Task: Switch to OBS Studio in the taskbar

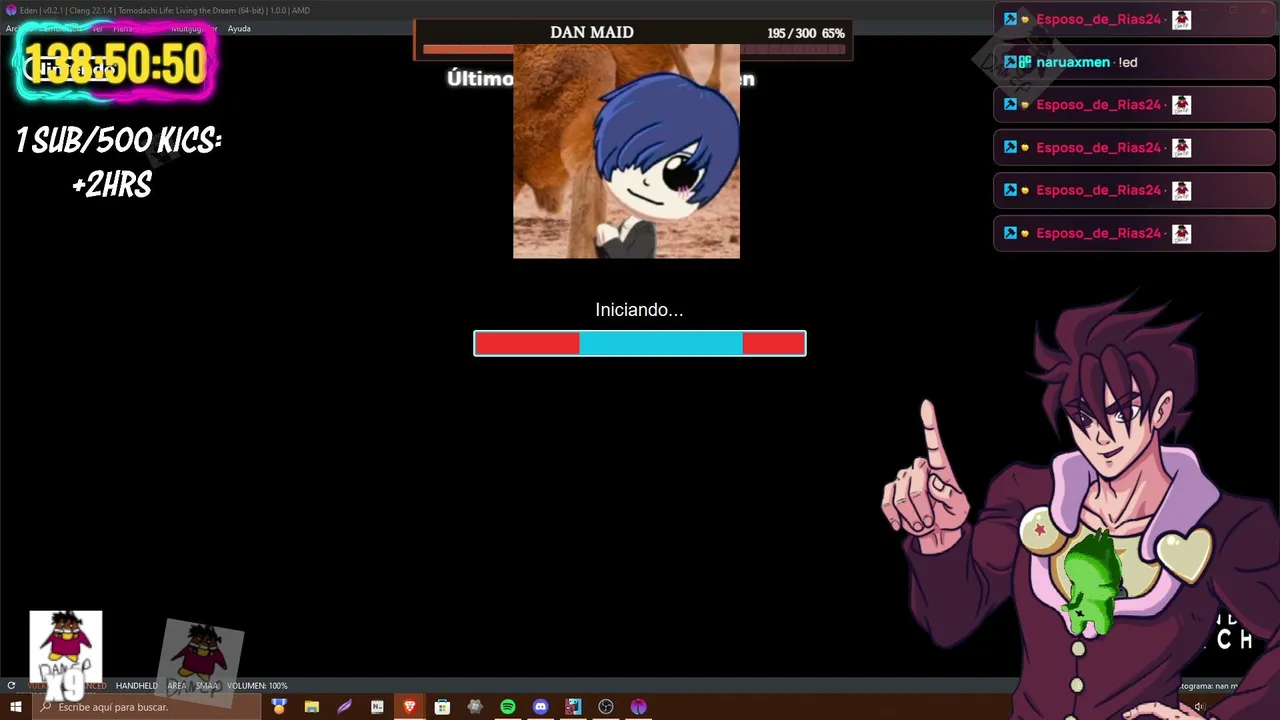Action: pyautogui.click(x=606, y=707)
